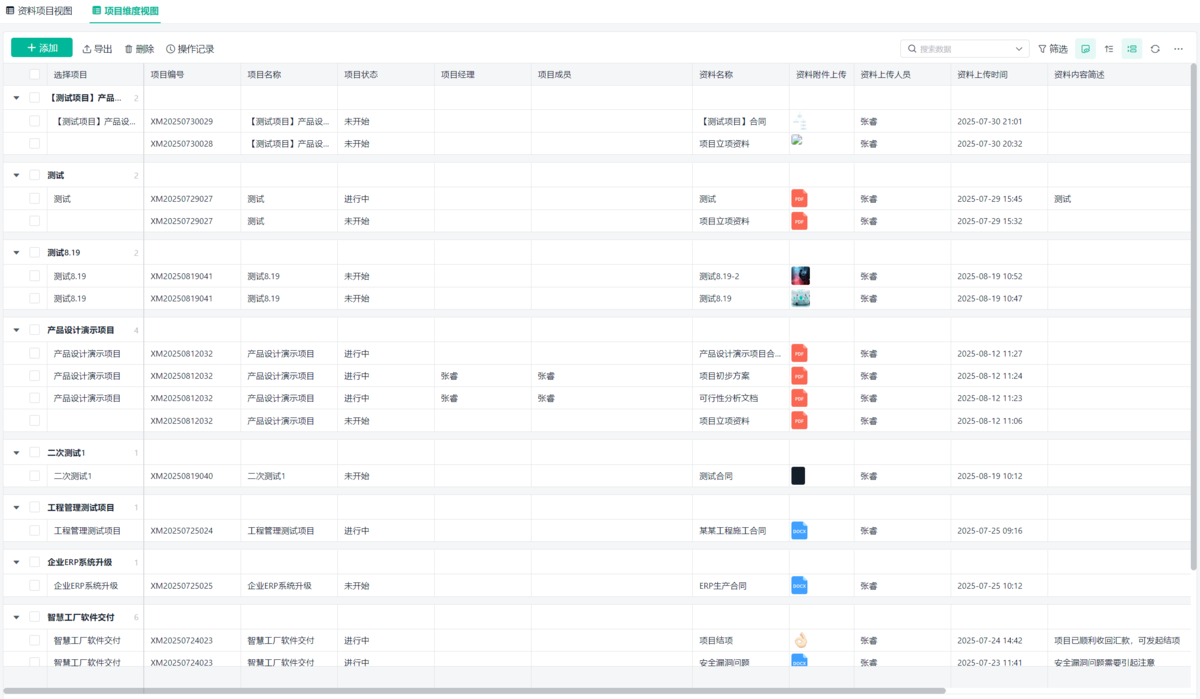The width and height of the screenshot is (1200, 699).
Task: Click 测试8.19-2 document name
Action: tap(719, 276)
